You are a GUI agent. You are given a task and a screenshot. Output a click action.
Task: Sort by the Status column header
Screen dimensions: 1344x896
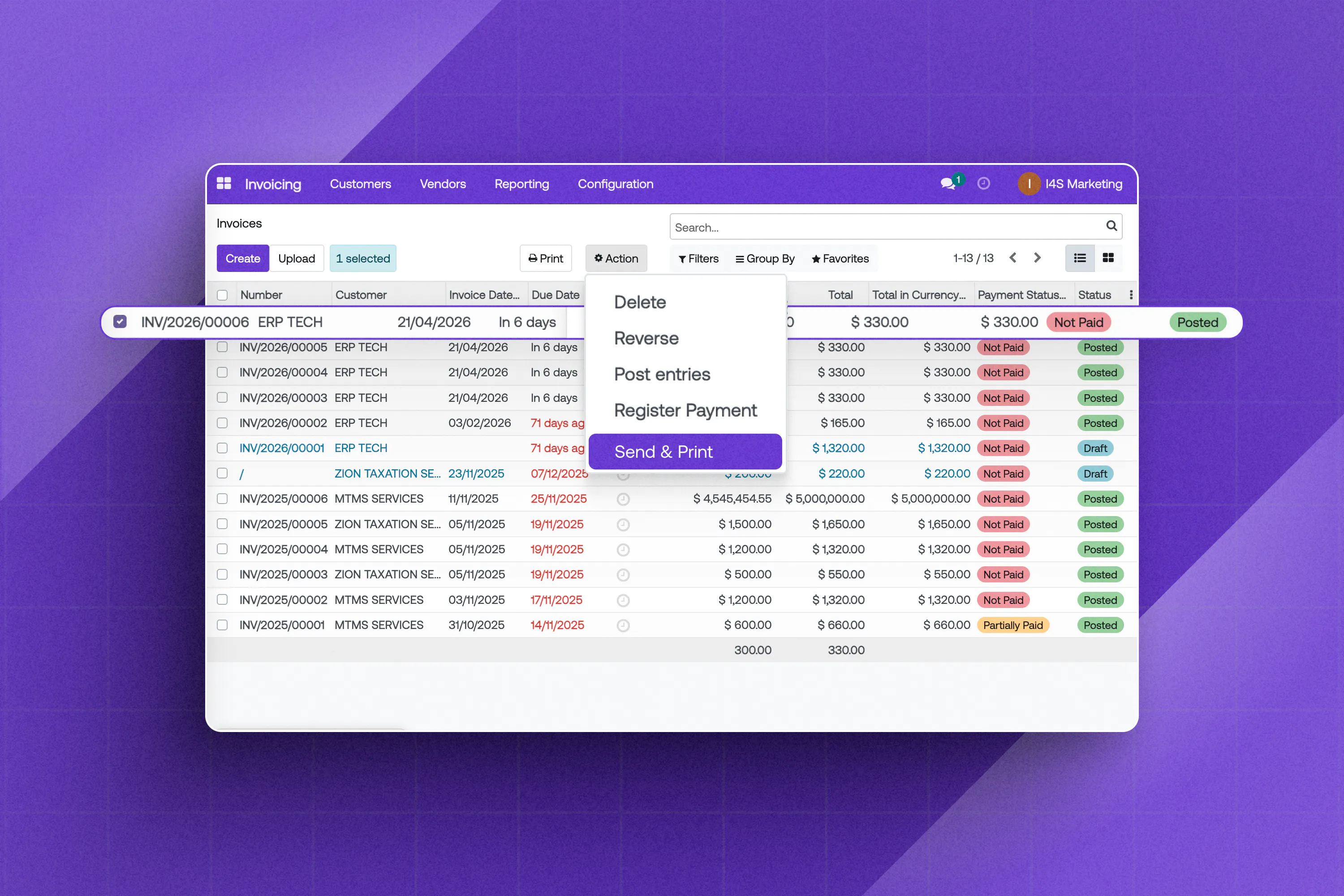(1094, 295)
